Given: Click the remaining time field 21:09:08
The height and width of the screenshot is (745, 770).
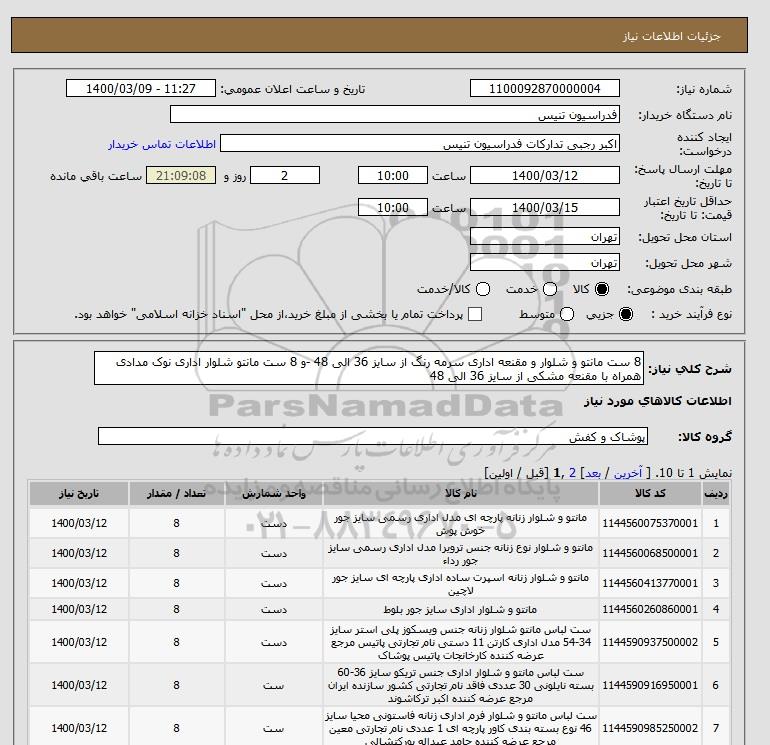Looking at the screenshot, I should point(181,175).
